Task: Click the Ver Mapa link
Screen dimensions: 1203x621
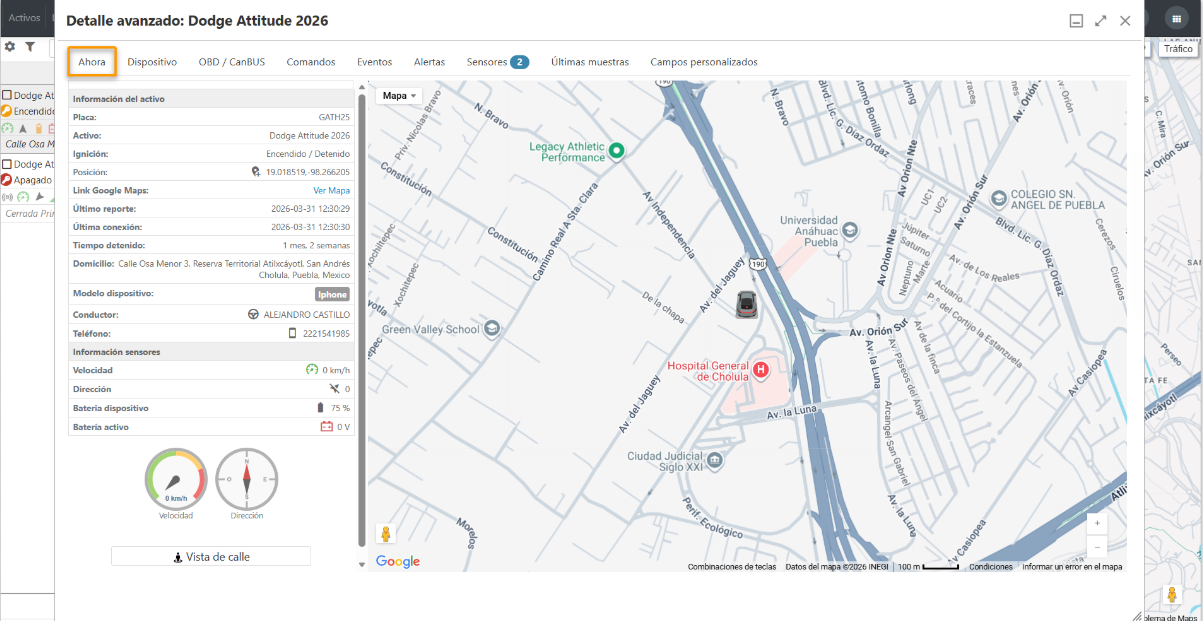Action: click(332, 191)
